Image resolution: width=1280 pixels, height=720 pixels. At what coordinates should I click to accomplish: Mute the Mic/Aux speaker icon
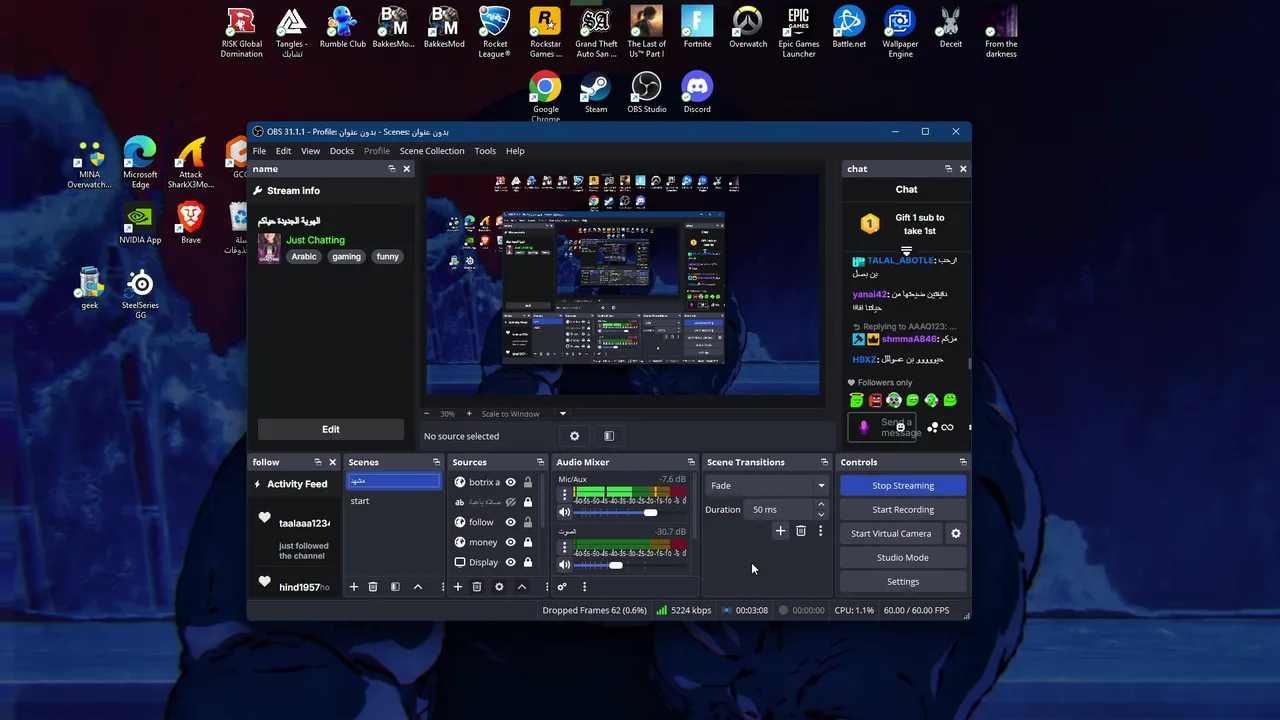[564, 512]
